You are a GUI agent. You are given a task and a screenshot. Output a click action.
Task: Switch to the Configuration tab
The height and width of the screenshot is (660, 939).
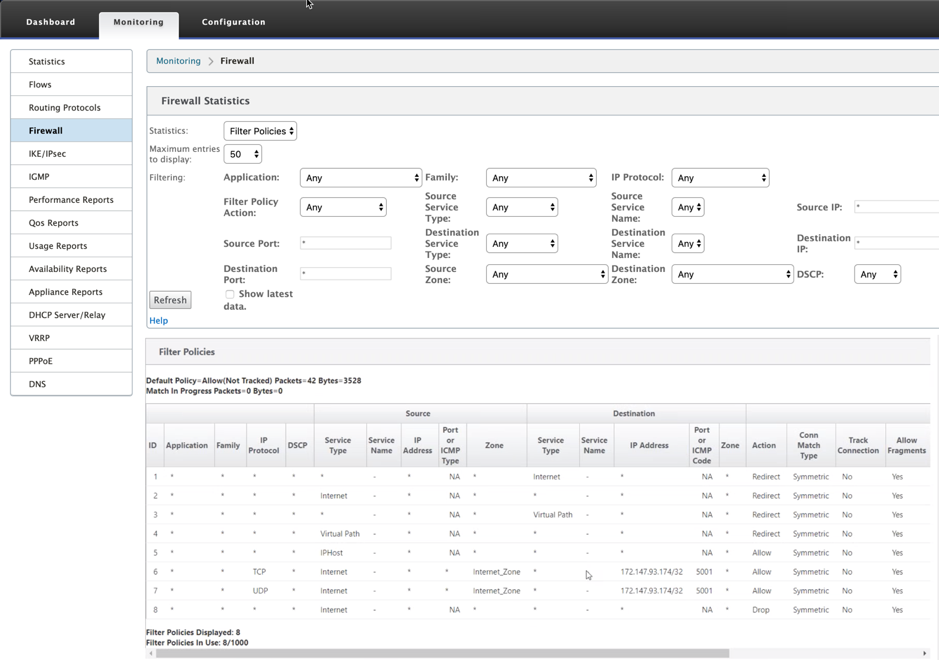(x=234, y=22)
